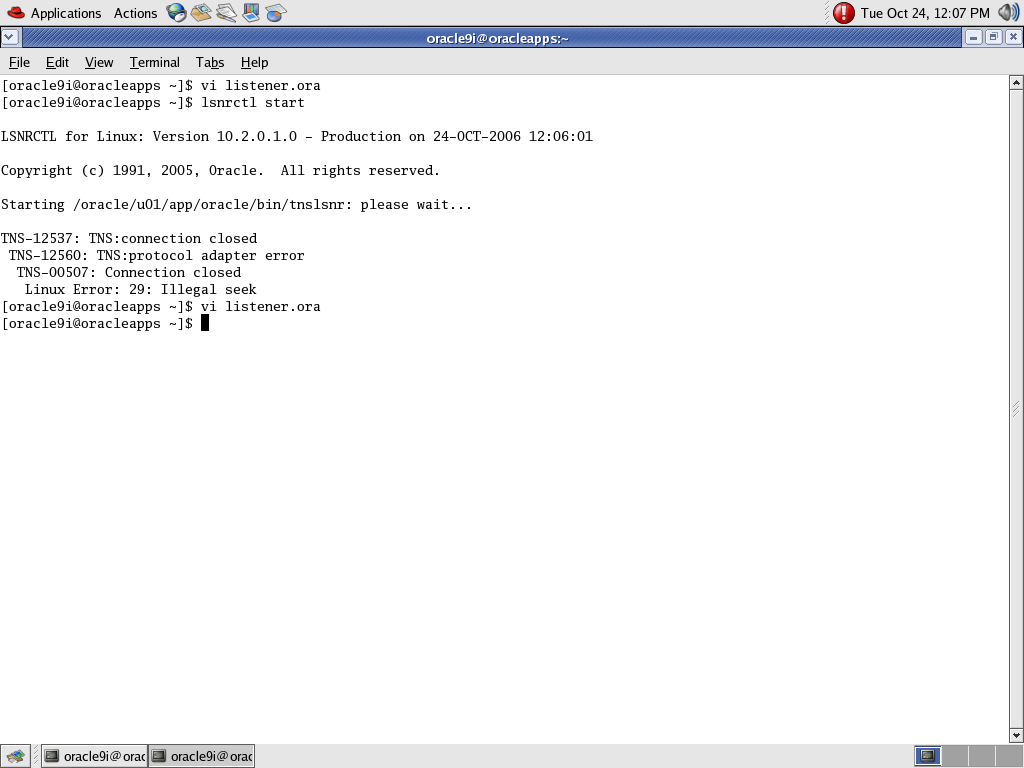This screenshot has height=768, width=1024.
Task: Click the show desktop icon in bottom panel
Action: click(x=15, y=756)
